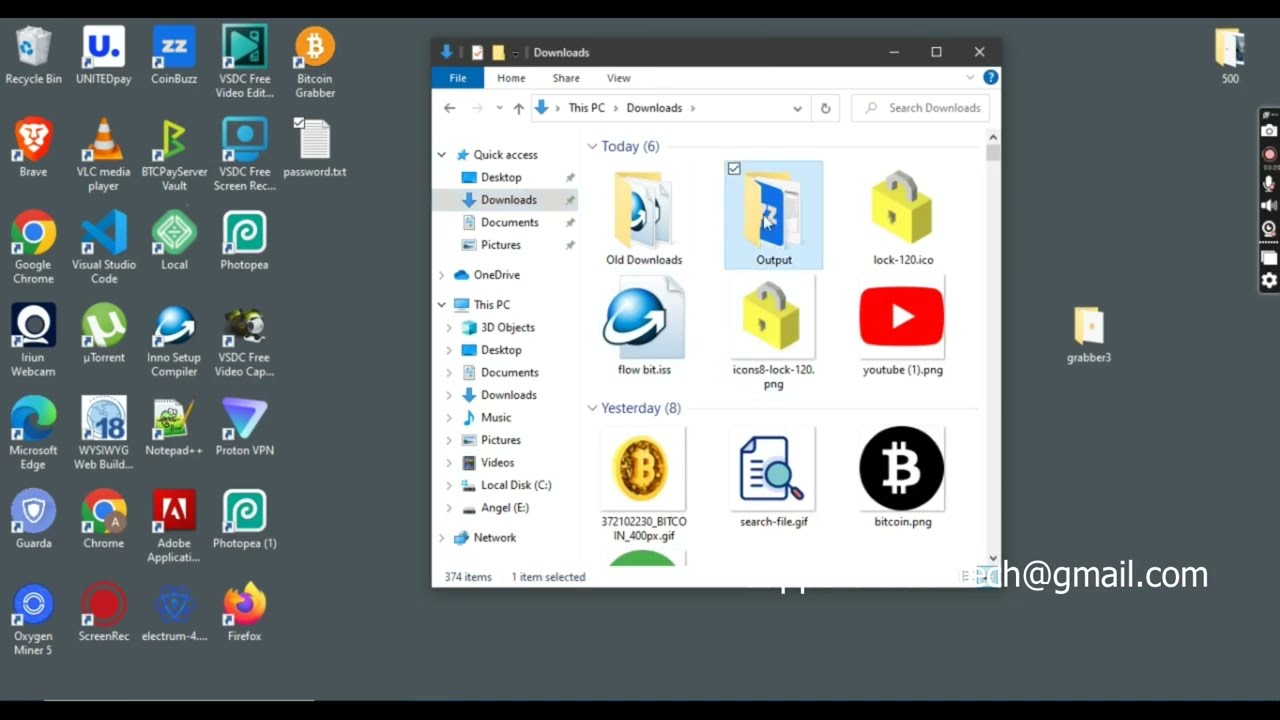This screenshot has width=1280, height=720.
Task: Open the Recycle Bin desktop icon
Action: (x=33, y=56)
